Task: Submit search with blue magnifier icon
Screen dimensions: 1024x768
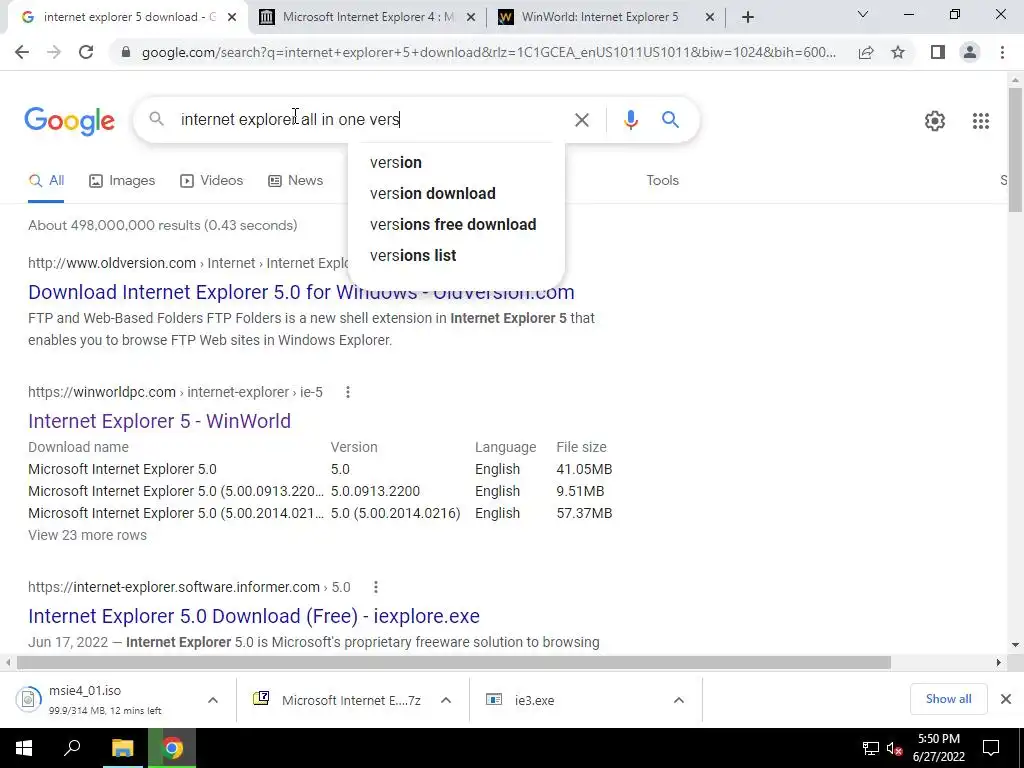Action: (x=670, y=120)
